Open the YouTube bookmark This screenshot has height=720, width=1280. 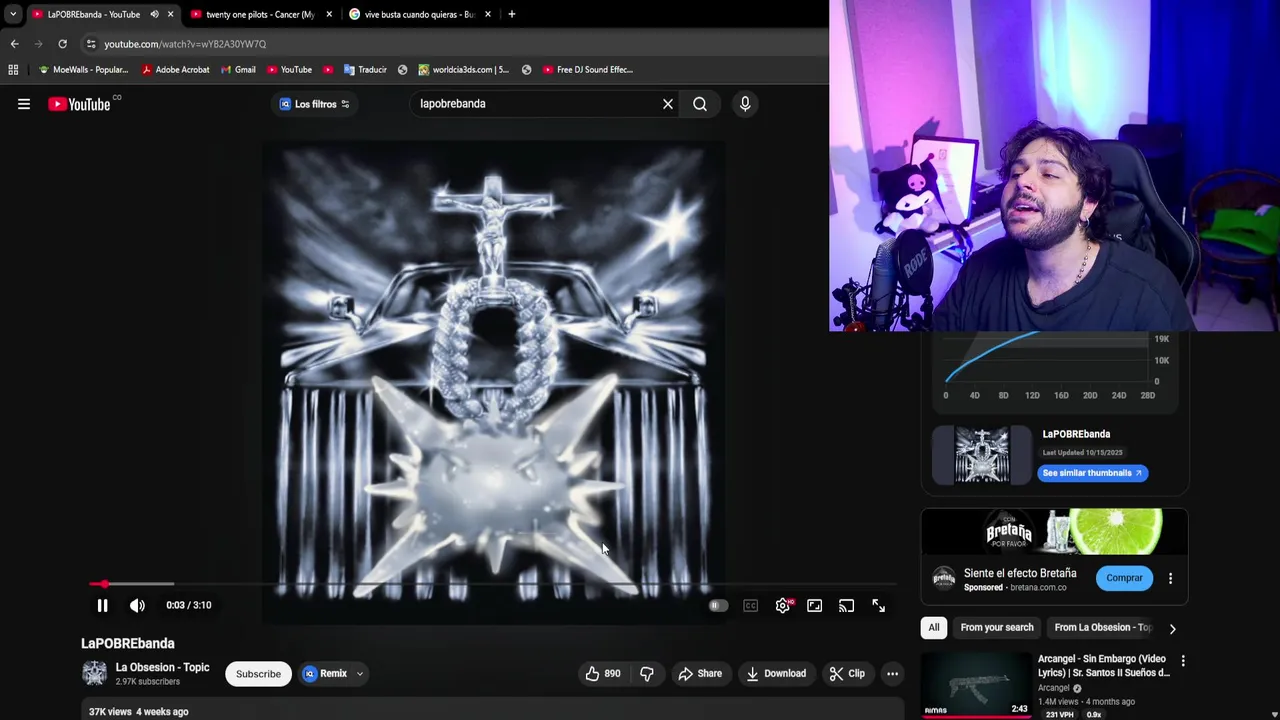point(289,70)
